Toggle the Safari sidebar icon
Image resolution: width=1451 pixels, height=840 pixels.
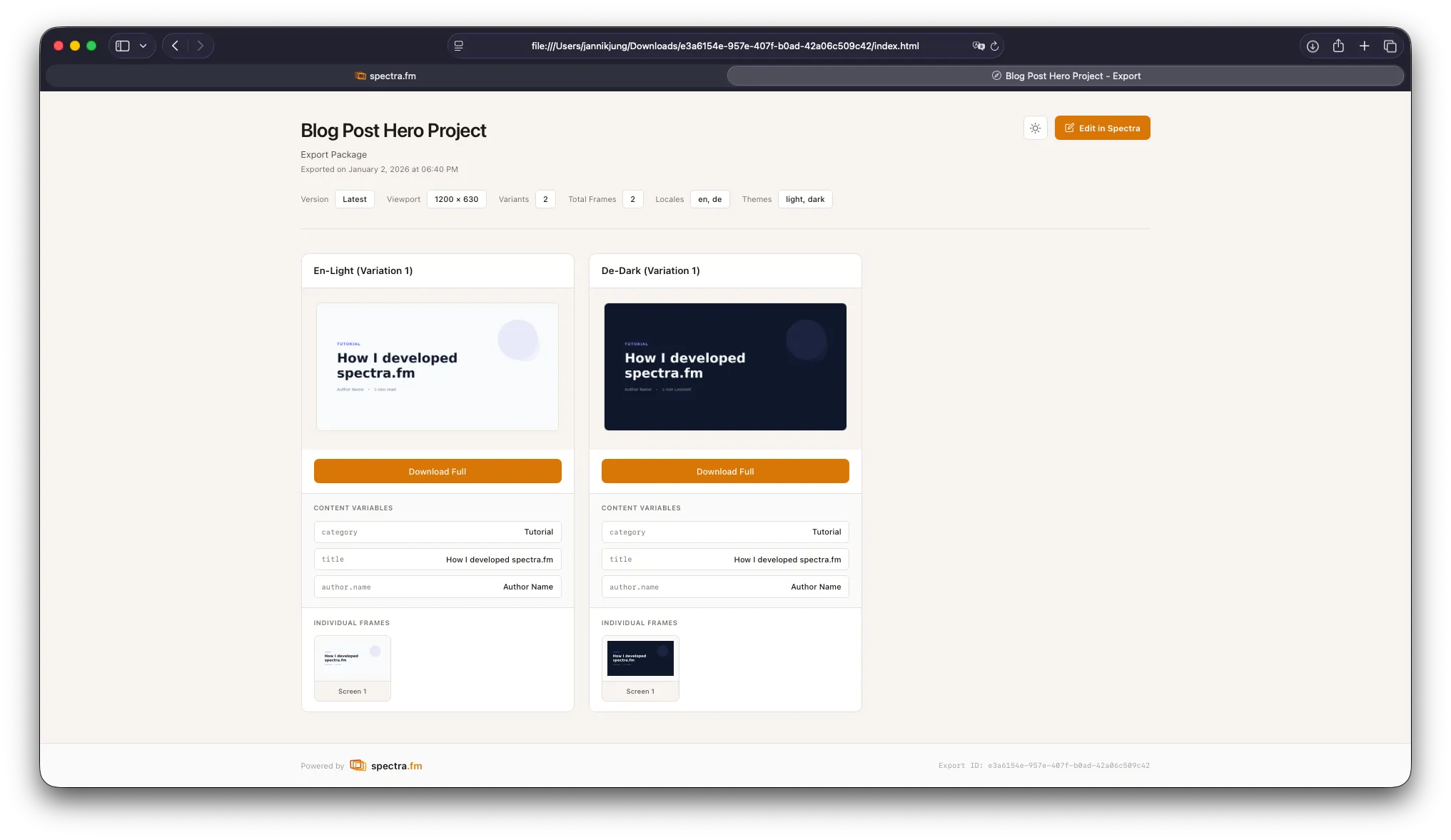pyautogui.click(x=121, y=45)
